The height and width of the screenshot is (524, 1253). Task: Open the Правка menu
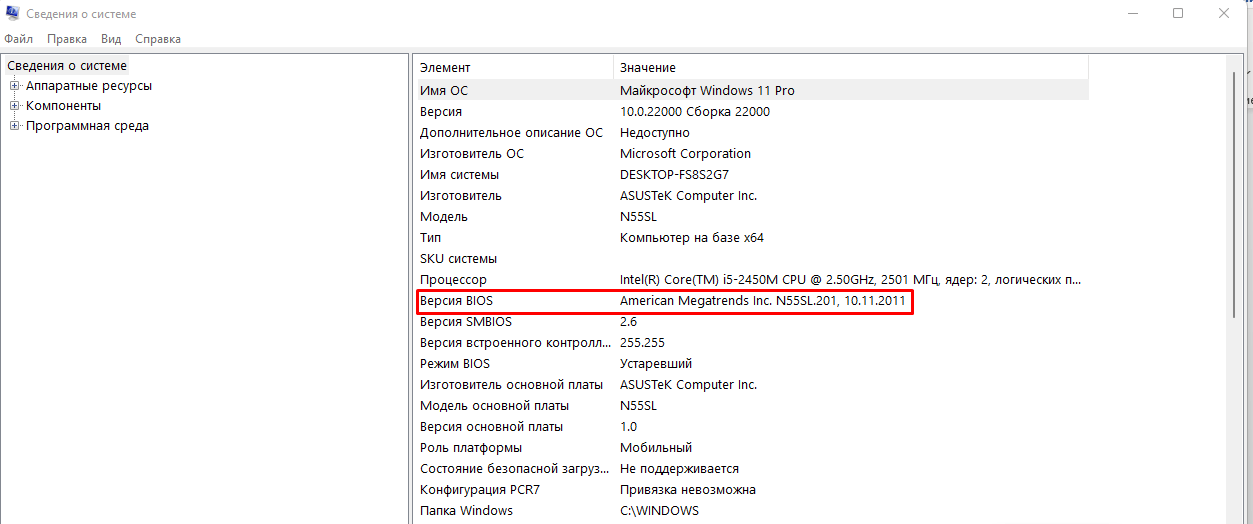[x=67, y=39]
